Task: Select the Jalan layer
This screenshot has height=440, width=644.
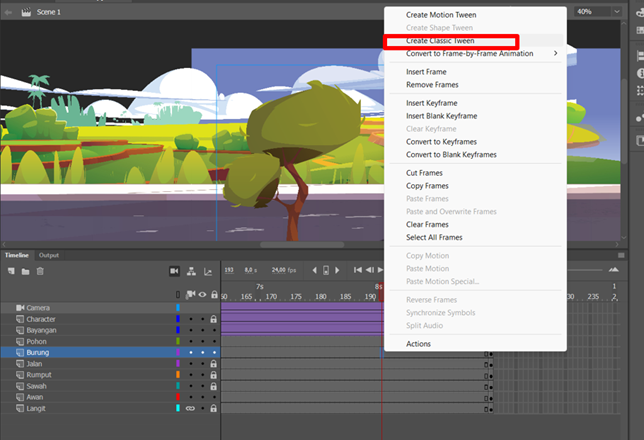Action: click(110, 364)
